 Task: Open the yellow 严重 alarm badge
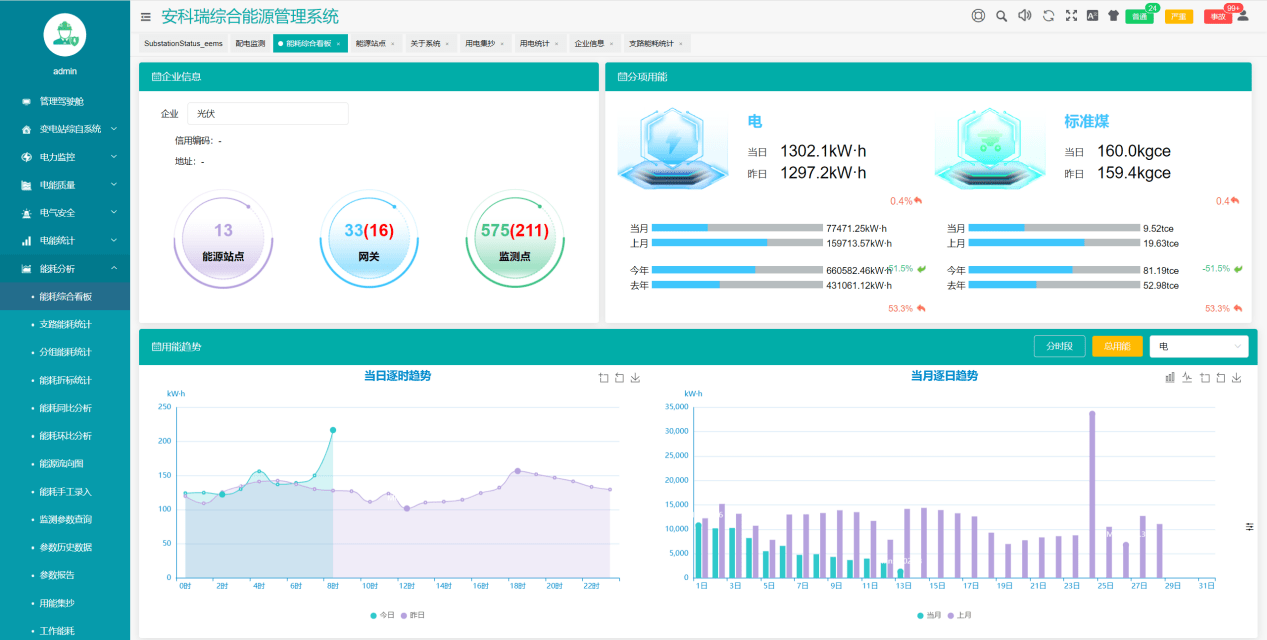point(1179,17)
